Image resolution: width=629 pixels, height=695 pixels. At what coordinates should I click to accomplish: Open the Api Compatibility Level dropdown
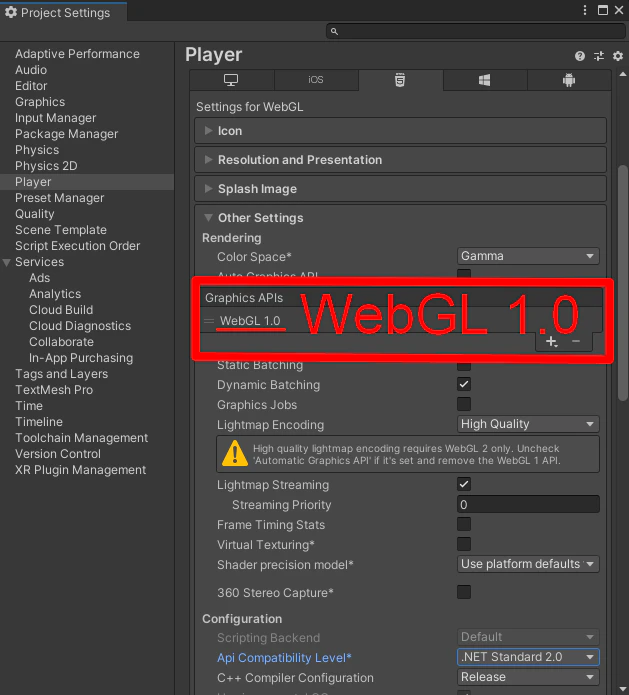tap(528, 657)
